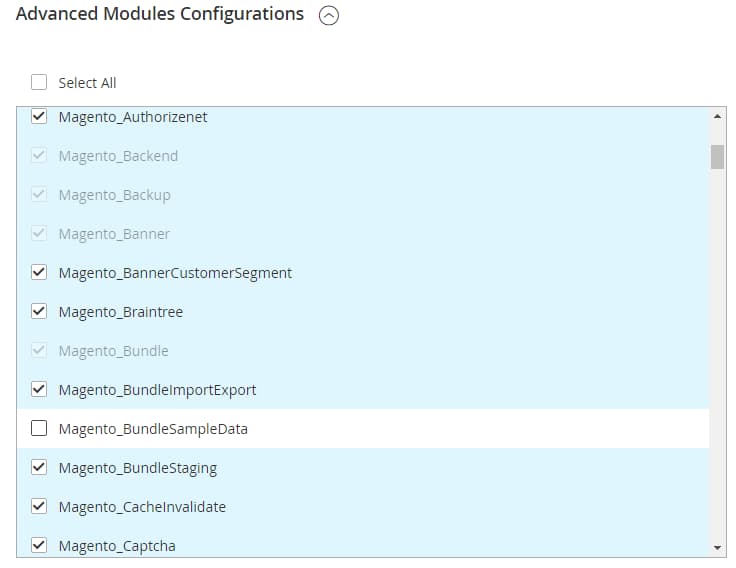This screenshot has width=736, height=568.
Task: Uncheck the Magento_Captcha checkbox
Action: [x=39, y=545]
